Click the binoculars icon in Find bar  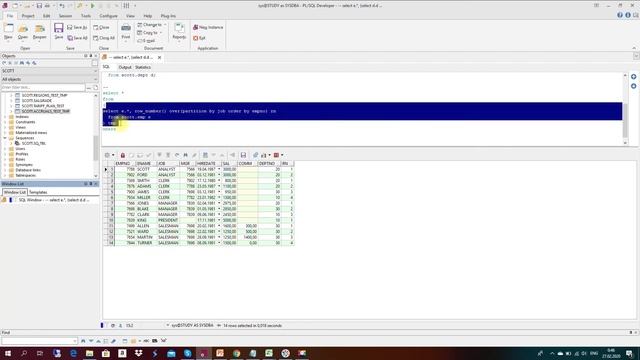pos(83,341)
